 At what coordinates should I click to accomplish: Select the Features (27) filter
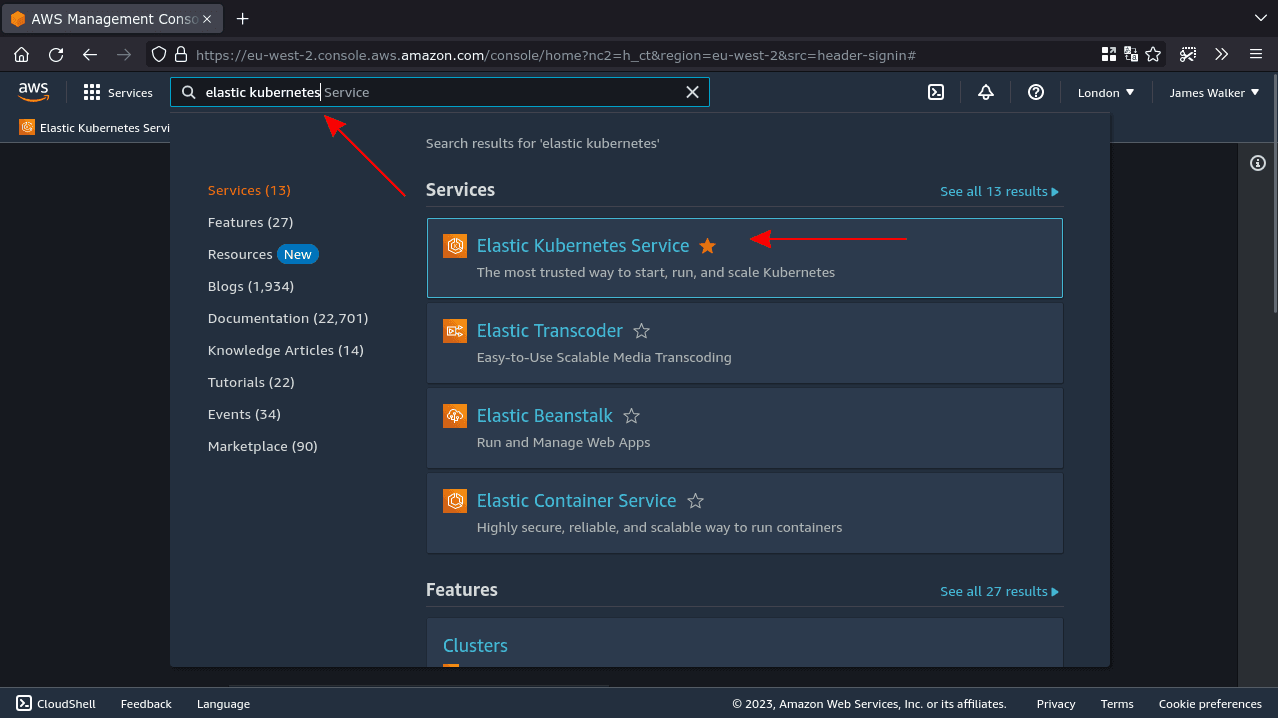click(250, 222)
